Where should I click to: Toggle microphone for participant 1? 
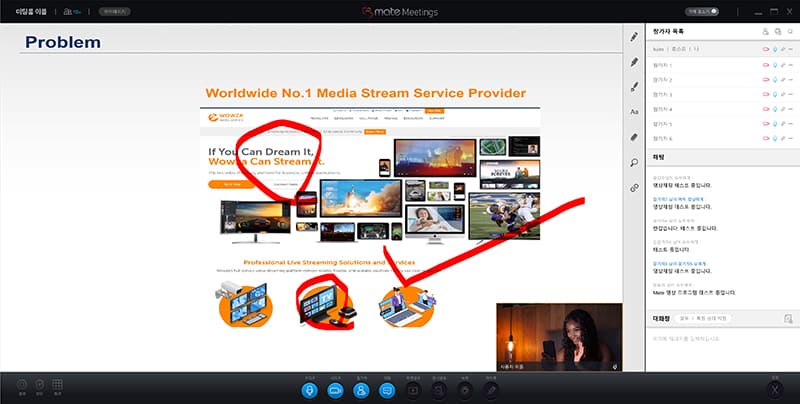pos(774,65)
